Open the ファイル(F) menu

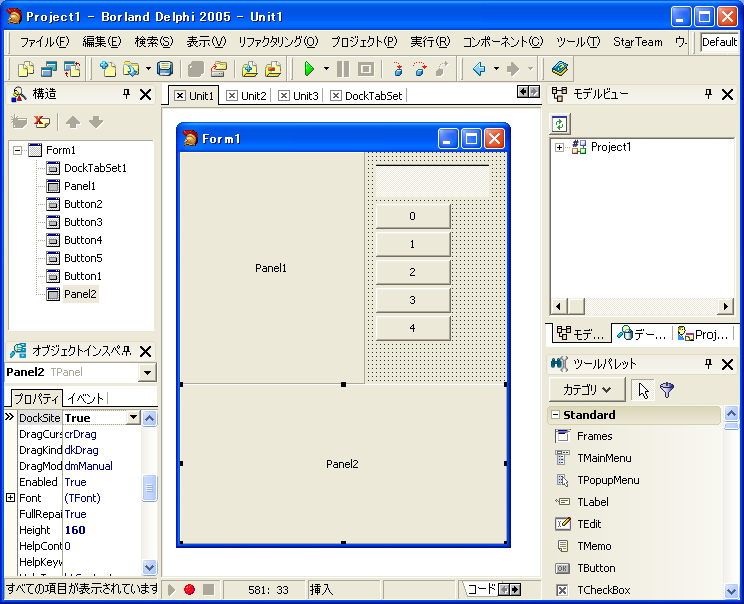click(x=45, y=42)
